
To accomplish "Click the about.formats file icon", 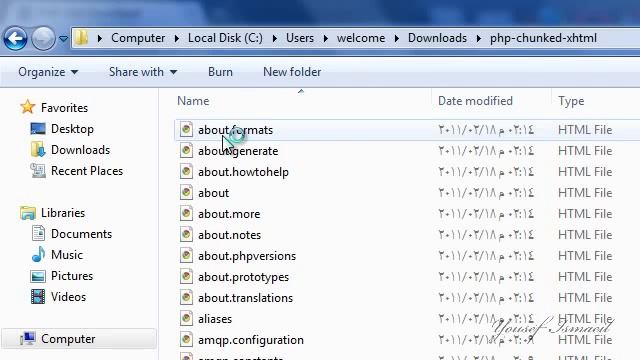I will pos(186,129).
